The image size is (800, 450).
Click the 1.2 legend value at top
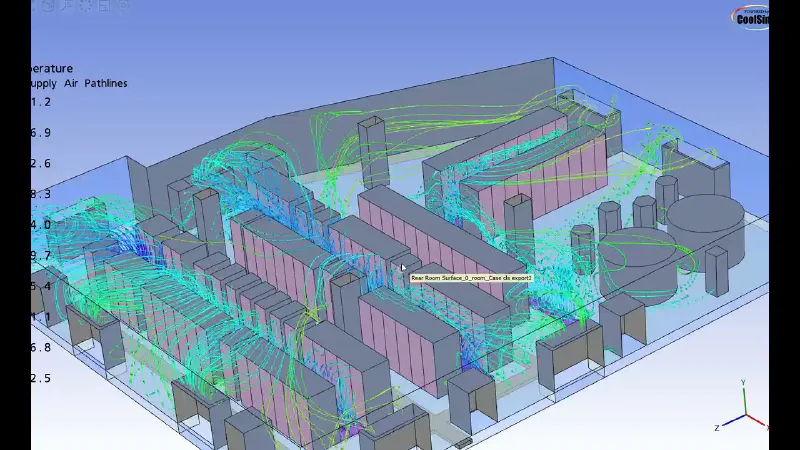click(x=41, y=102)
